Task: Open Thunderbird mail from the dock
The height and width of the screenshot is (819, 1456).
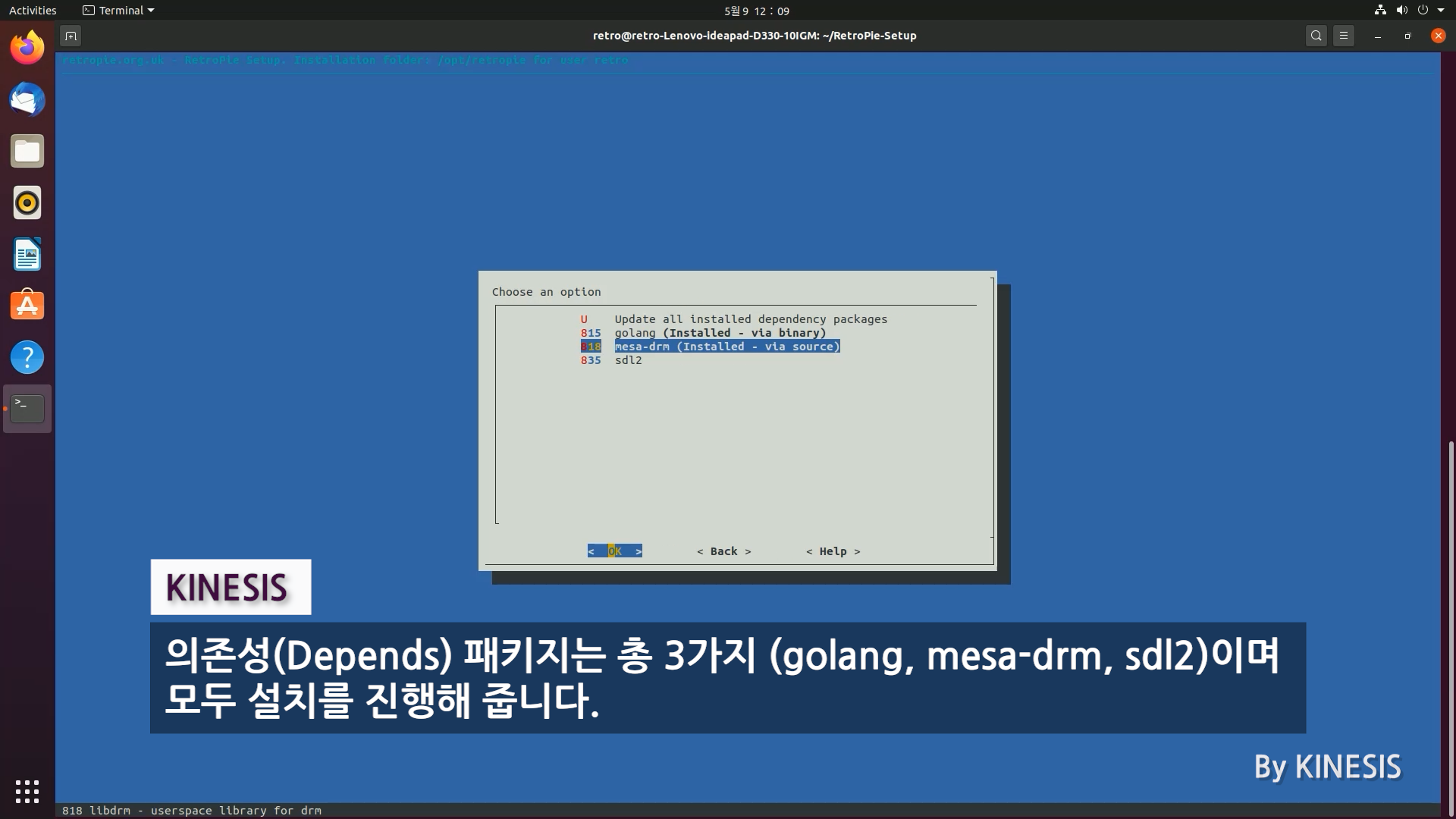Action: tap(27, 100)
